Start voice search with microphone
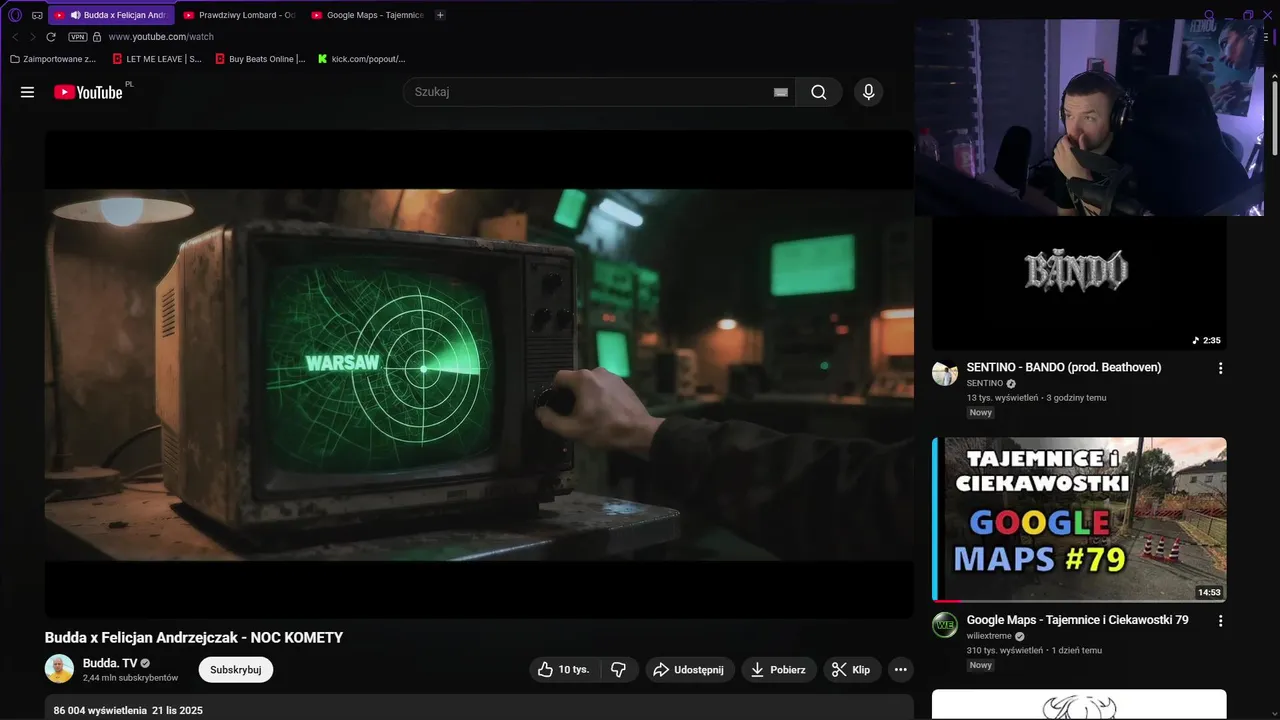This screenshot has width=1280, height=720. click(868, 92)
